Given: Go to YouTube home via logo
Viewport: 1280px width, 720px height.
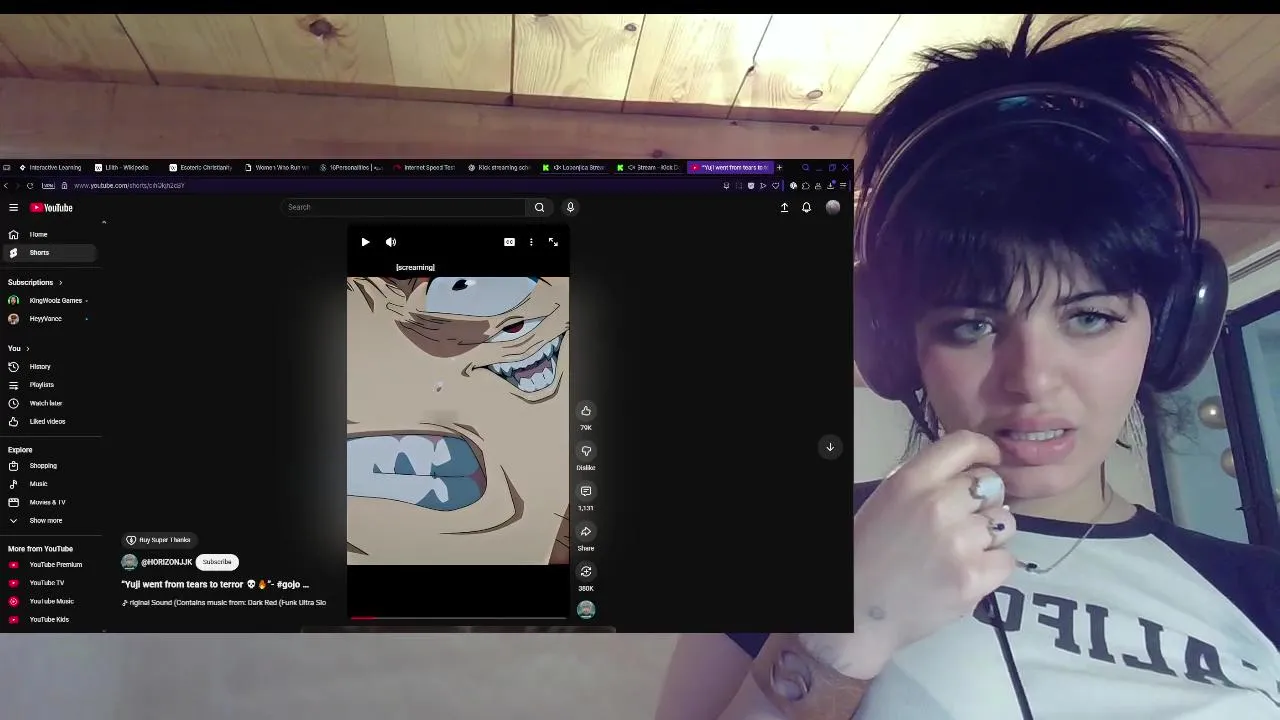Looking at the screenshot, I should 51,207.
